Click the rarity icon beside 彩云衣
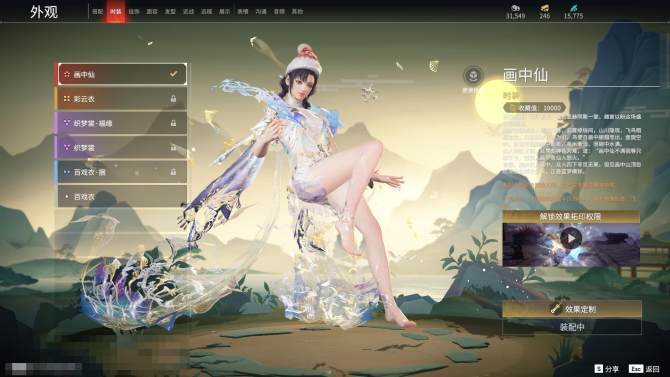Image resolution: width=670 pixels, height=377 pixels. coord(67,99)
